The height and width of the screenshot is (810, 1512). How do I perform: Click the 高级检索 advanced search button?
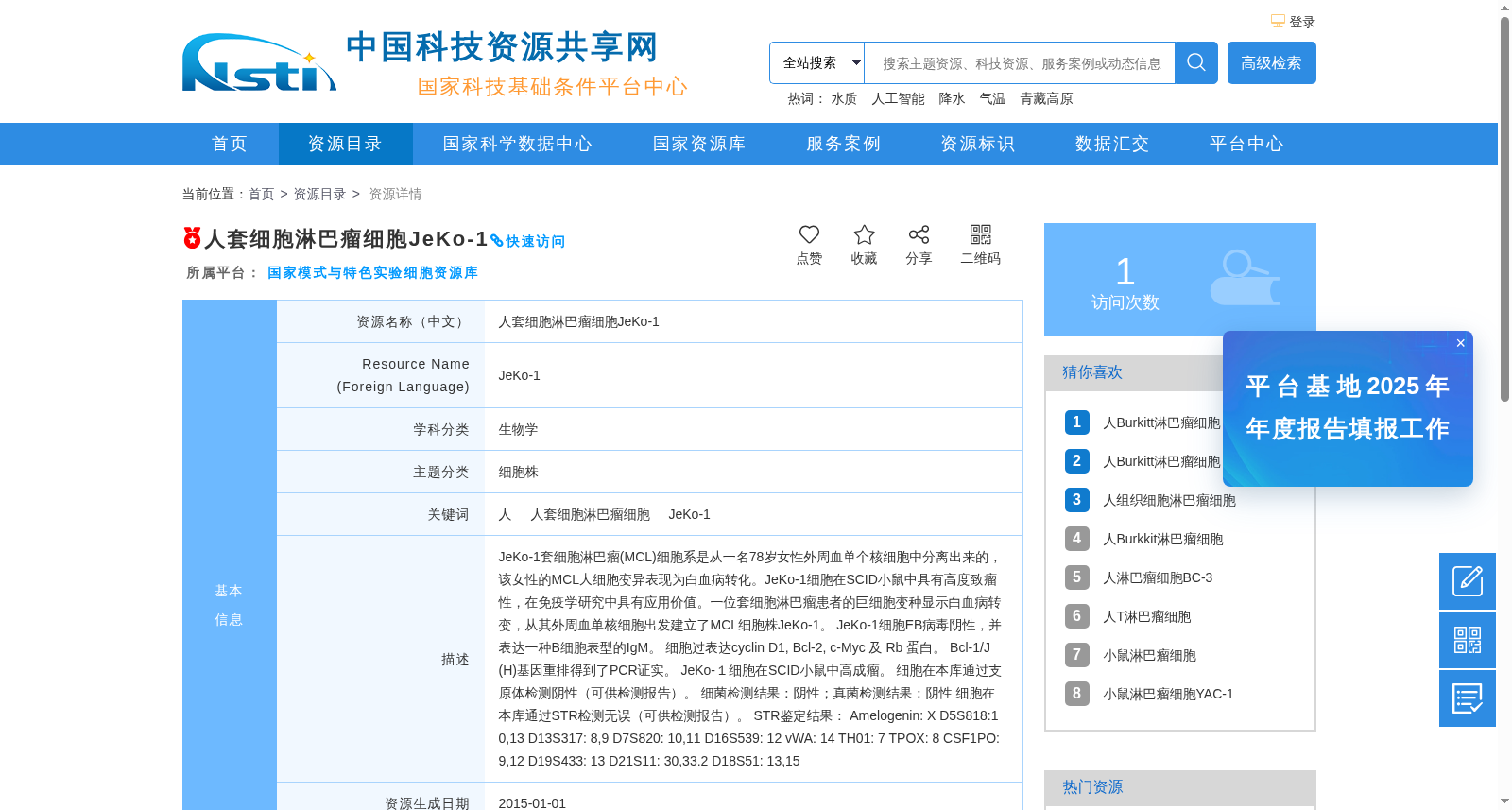tap(1271, 62)
